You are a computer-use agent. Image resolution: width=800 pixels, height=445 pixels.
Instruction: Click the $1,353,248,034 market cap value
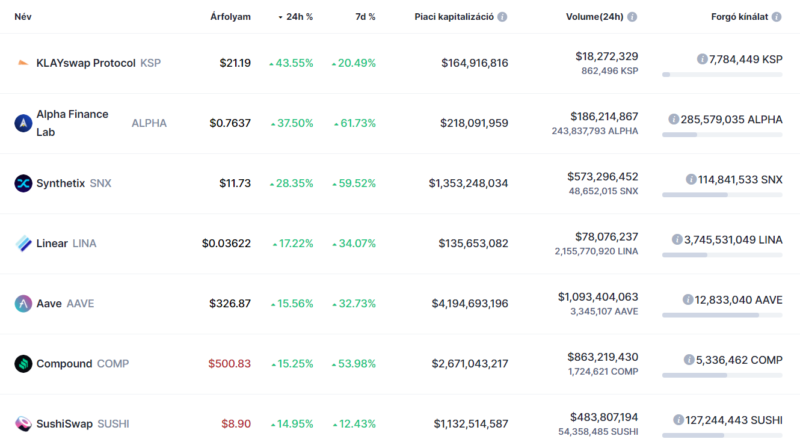click(468, 183)
